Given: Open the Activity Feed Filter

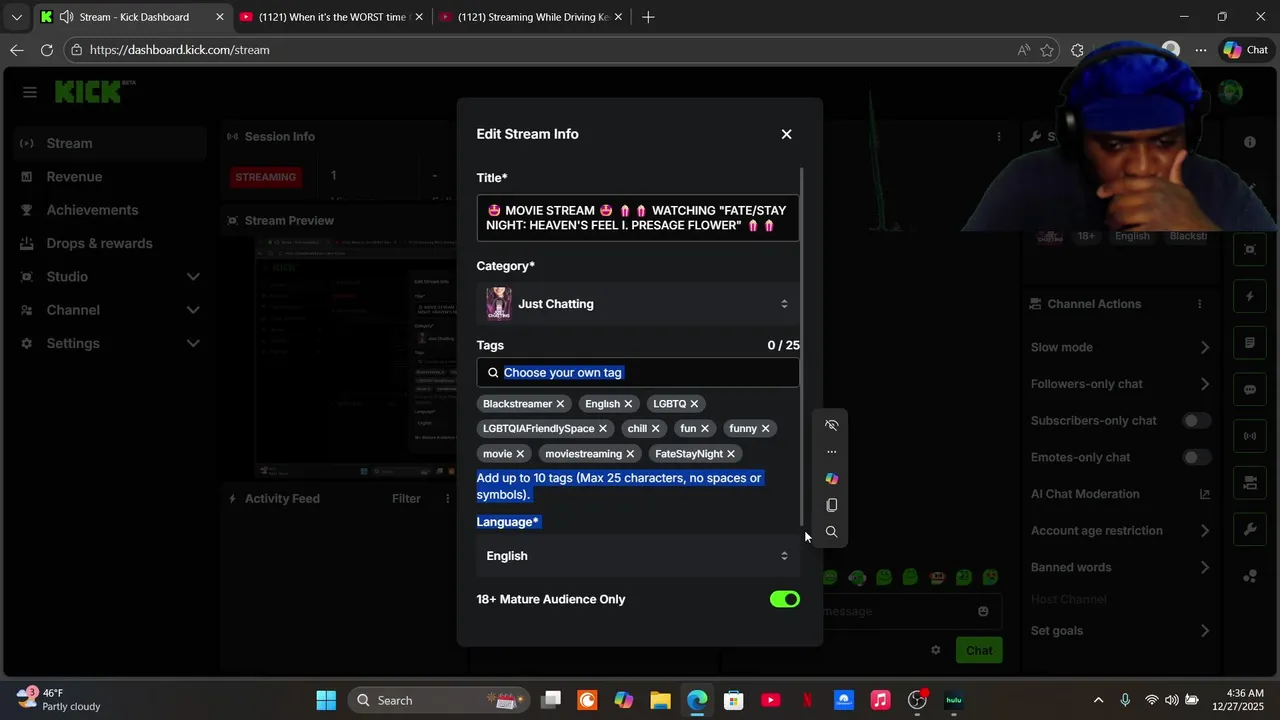Looking at the screenshot, I should click(406, 499).
